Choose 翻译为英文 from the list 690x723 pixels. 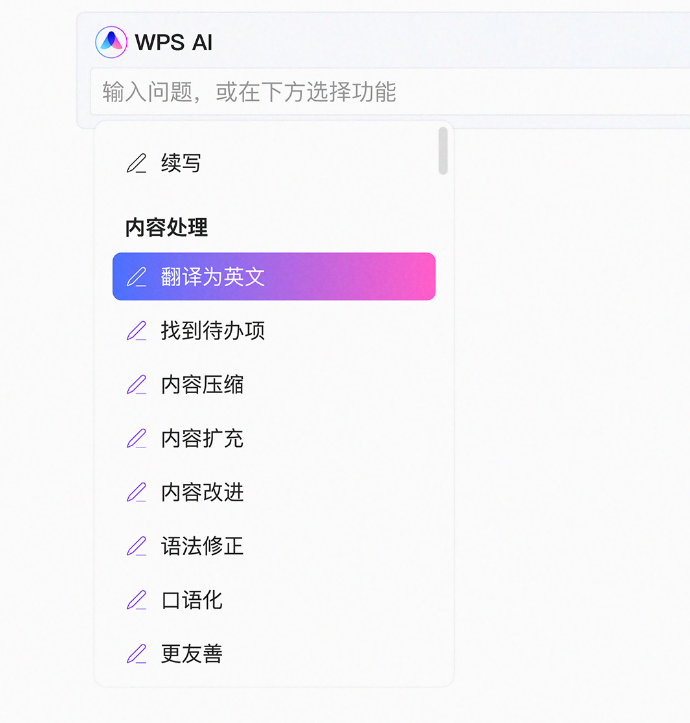click(x=274, y=277)
